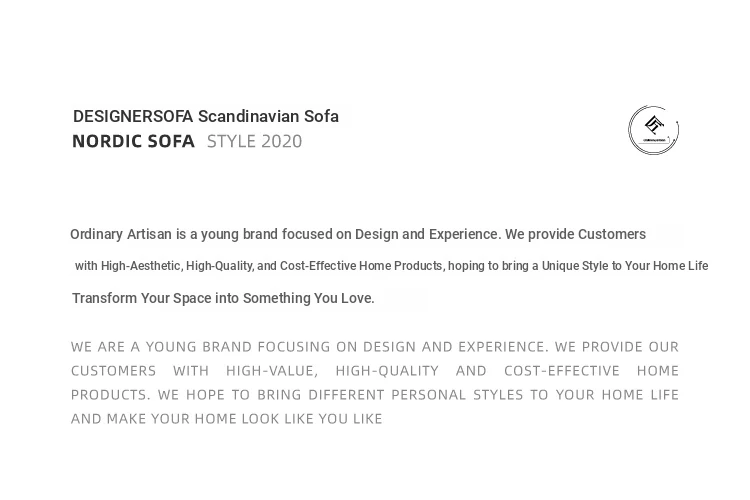Click 'Design and Experience' in first sentence
This screenshot has width=750, height=500.
pyautogui.click(x=427, y=234)
